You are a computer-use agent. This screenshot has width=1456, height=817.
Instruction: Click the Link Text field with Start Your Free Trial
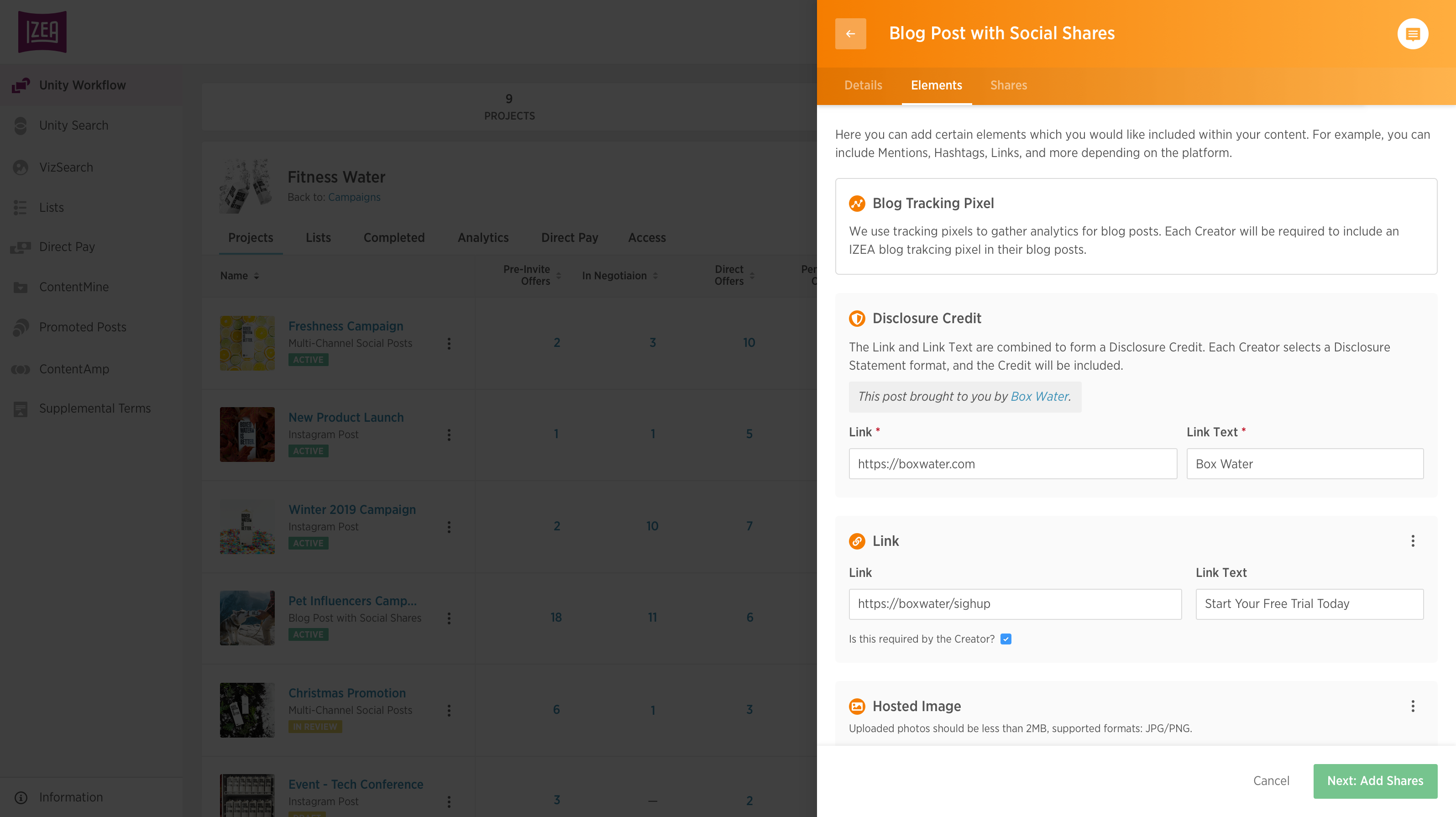point(1309,604)
